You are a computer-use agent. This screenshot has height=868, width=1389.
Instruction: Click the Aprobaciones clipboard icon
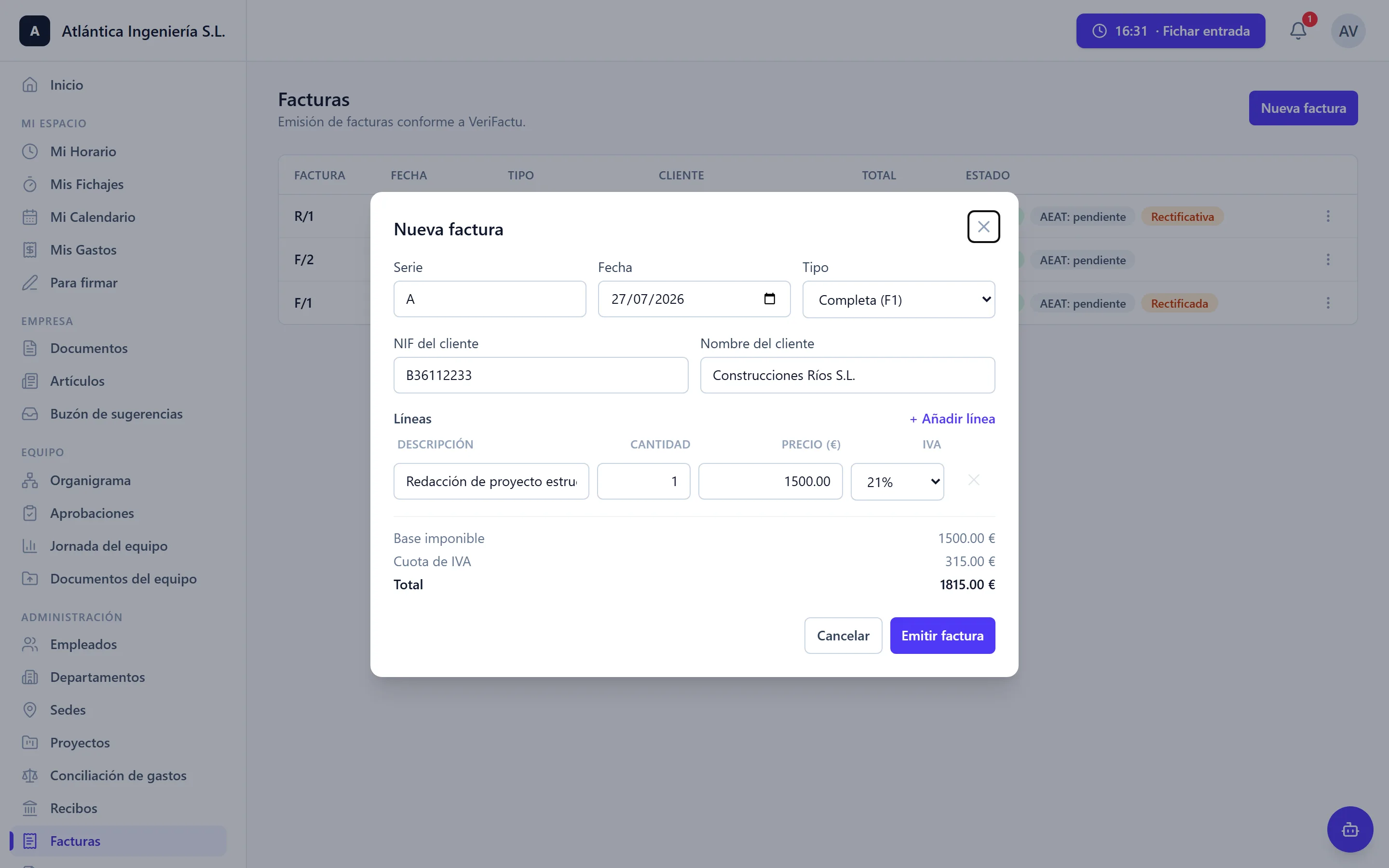click(30, 513)
